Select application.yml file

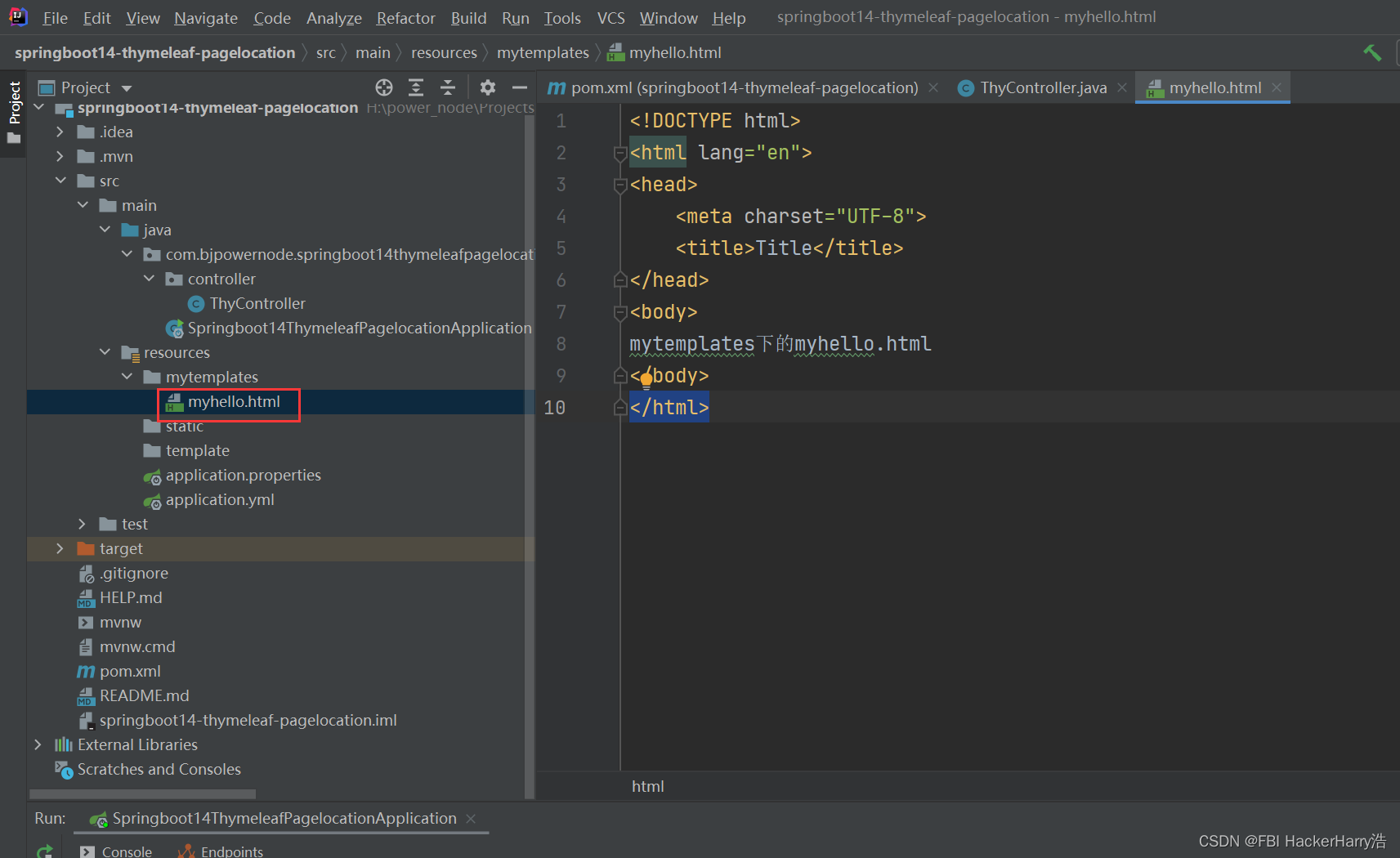coord(220,499)
